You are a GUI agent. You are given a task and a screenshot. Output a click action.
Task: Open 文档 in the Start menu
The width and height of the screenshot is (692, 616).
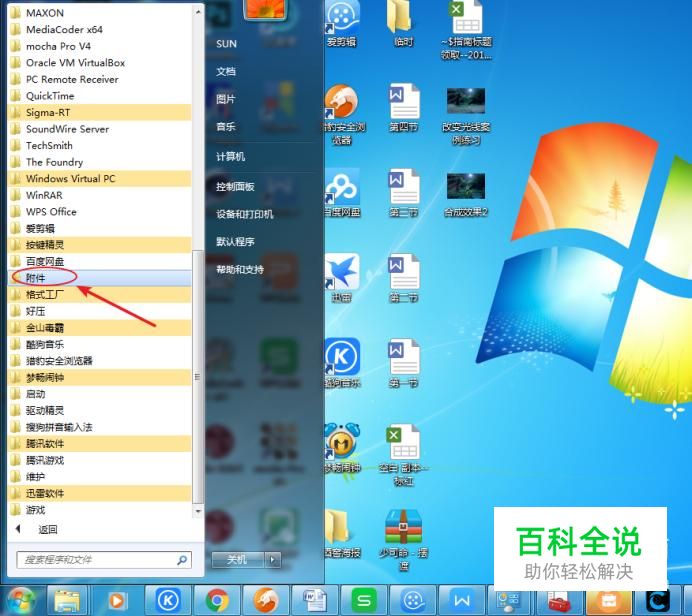click(226, 71)
